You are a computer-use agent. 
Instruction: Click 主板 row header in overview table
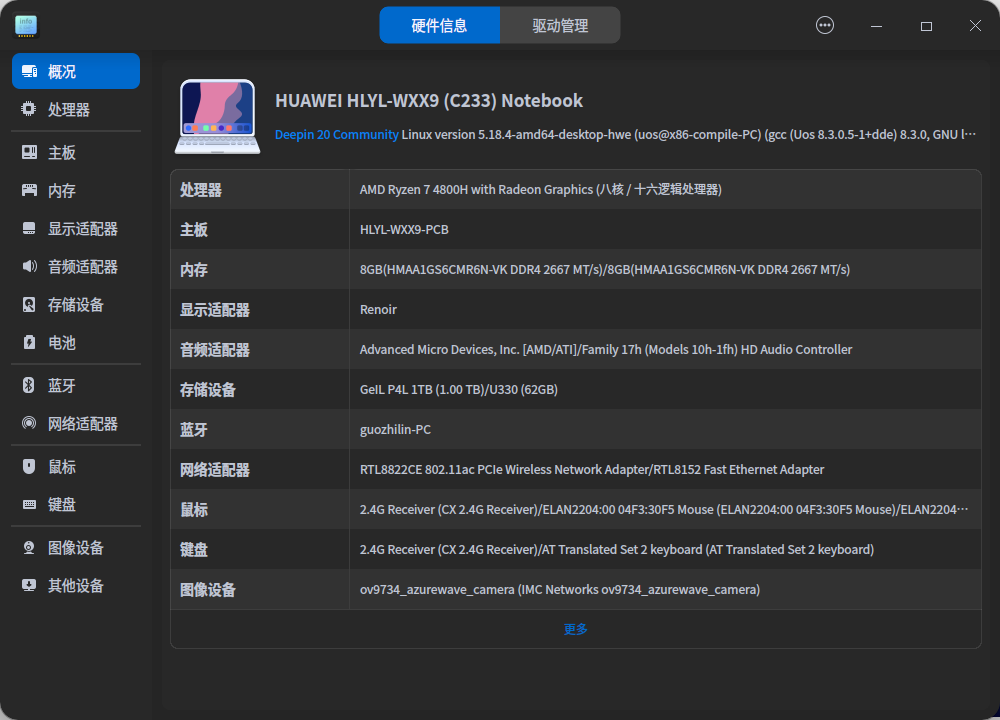pos(194,230)
